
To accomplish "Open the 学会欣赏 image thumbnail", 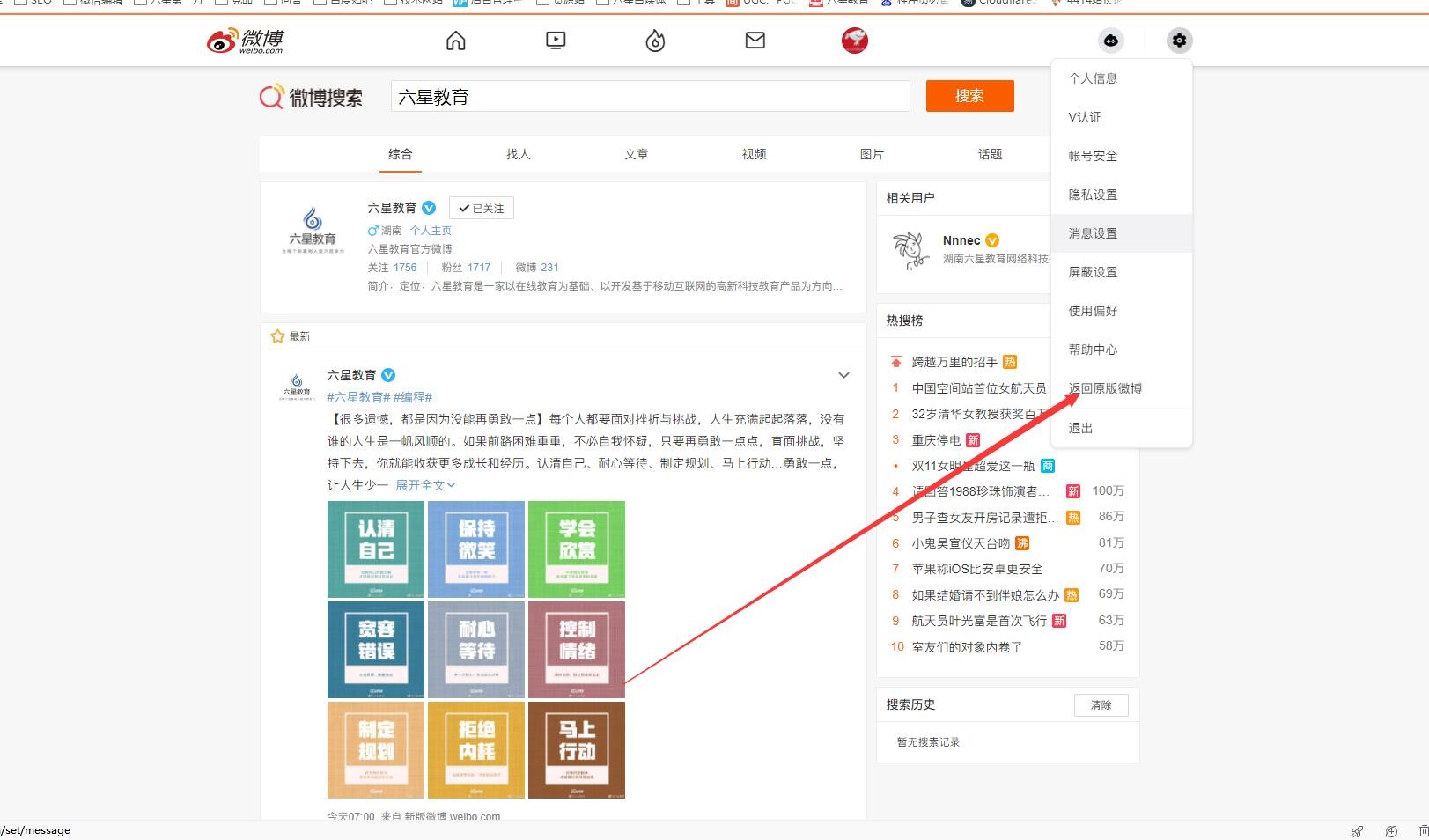I will 577,549.
